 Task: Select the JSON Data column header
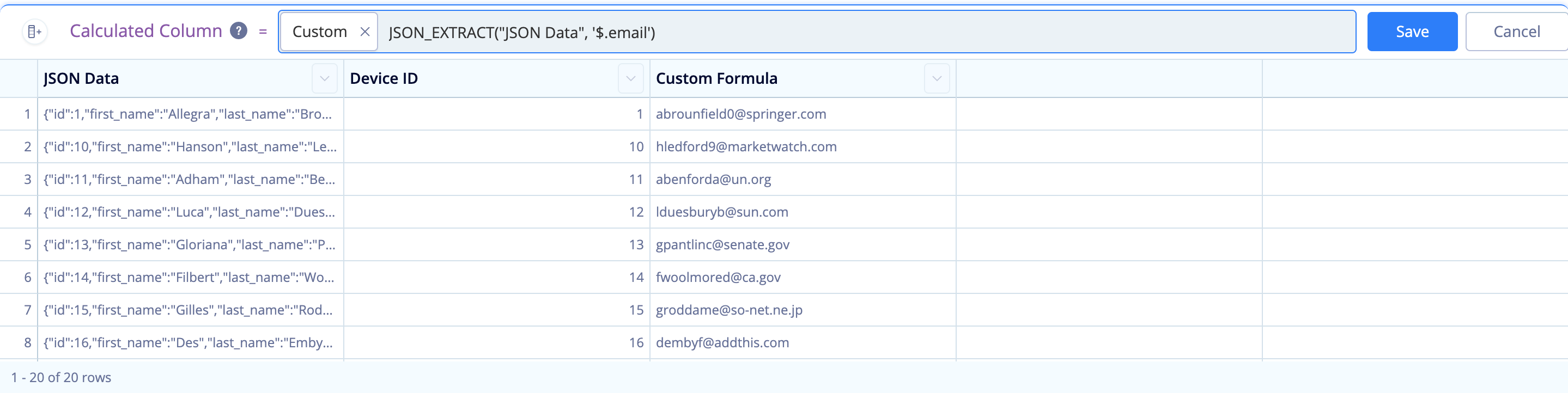(x=191, y=78)
